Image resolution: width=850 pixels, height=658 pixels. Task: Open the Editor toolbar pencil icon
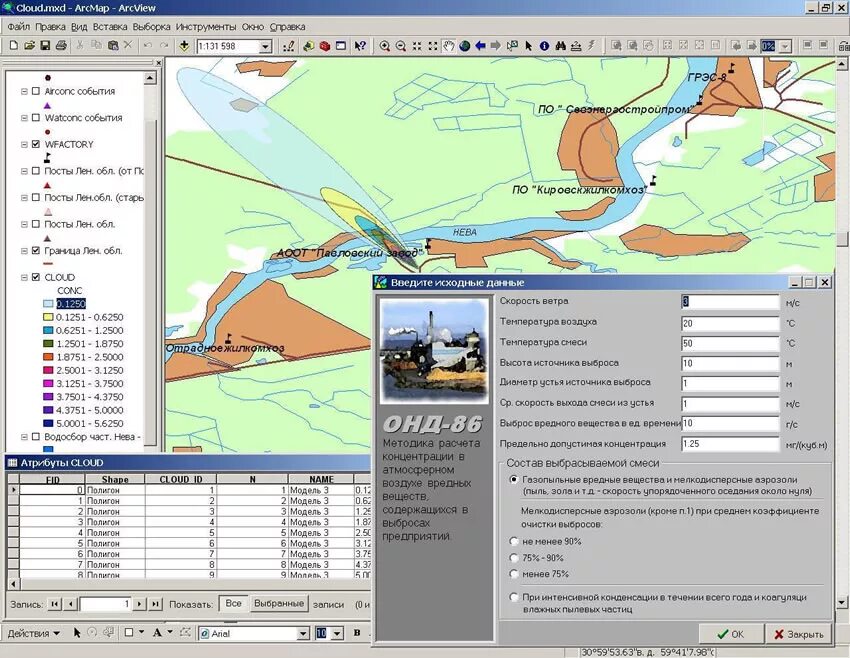[289, 46]
